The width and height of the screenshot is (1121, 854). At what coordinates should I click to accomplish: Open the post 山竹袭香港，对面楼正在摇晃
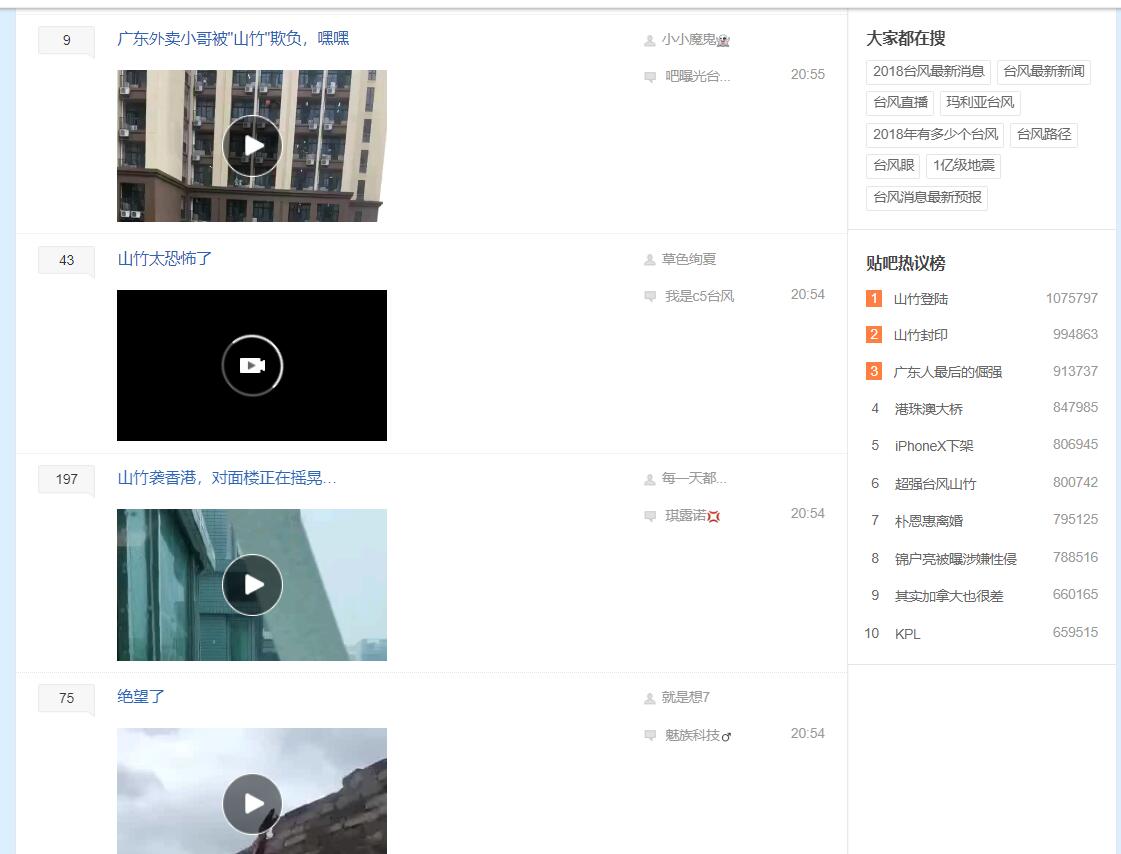point(227,478)
